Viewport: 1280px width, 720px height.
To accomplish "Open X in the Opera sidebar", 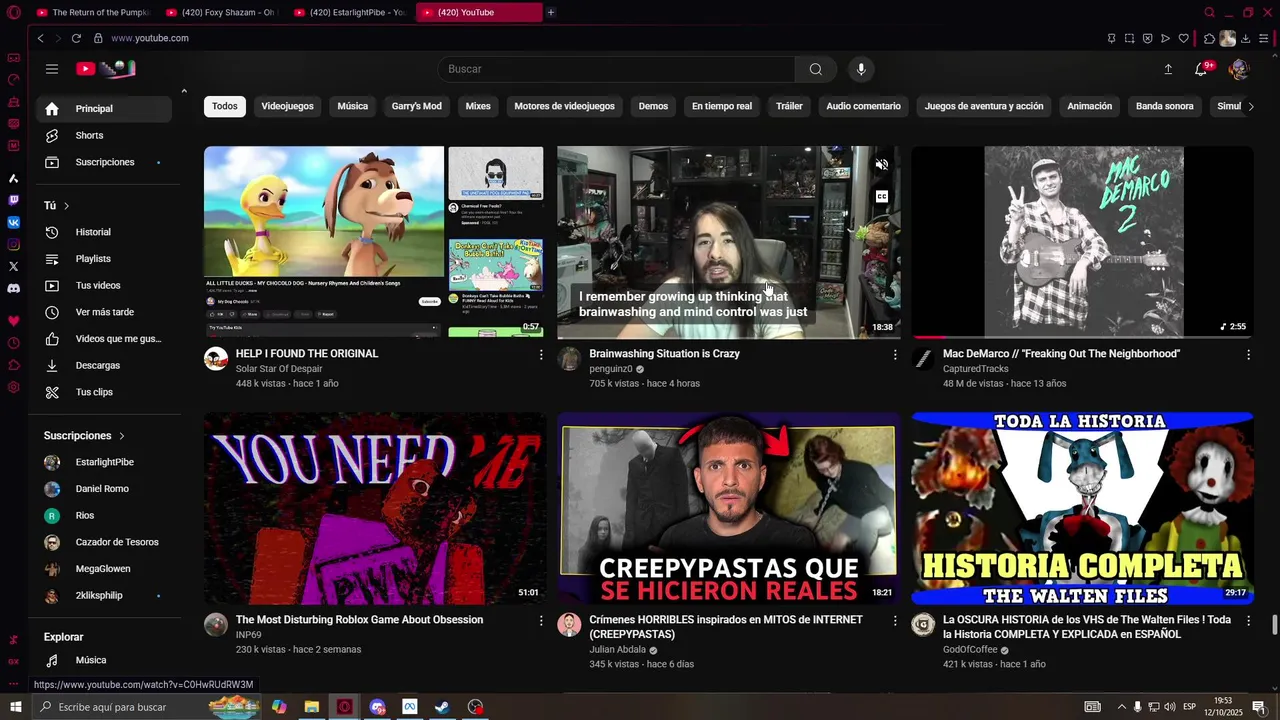I will pos(13,266).
